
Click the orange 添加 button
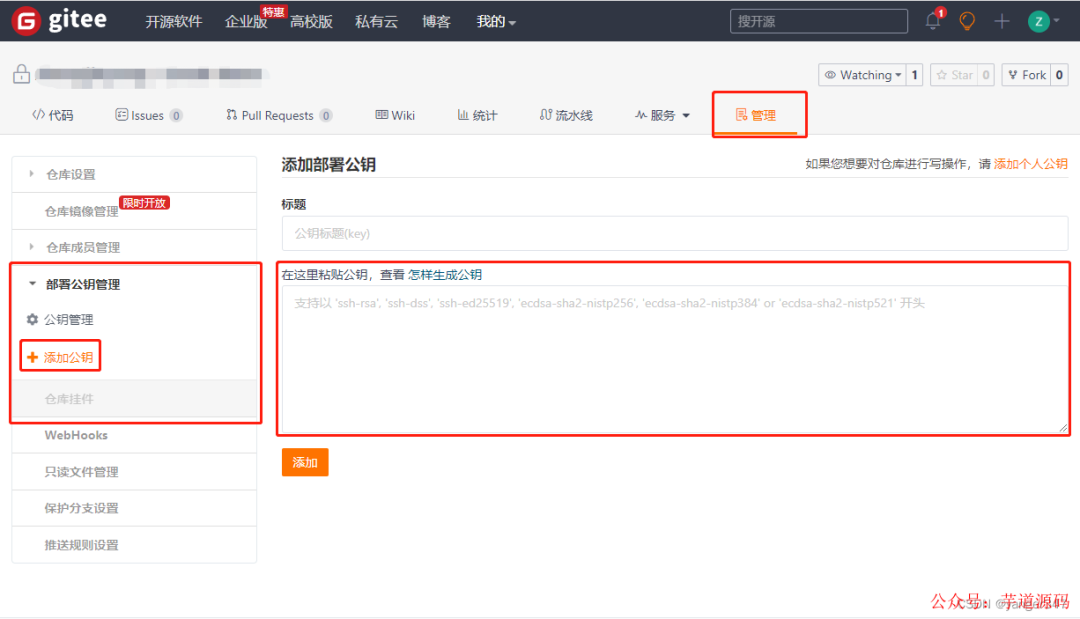[305, 462]
